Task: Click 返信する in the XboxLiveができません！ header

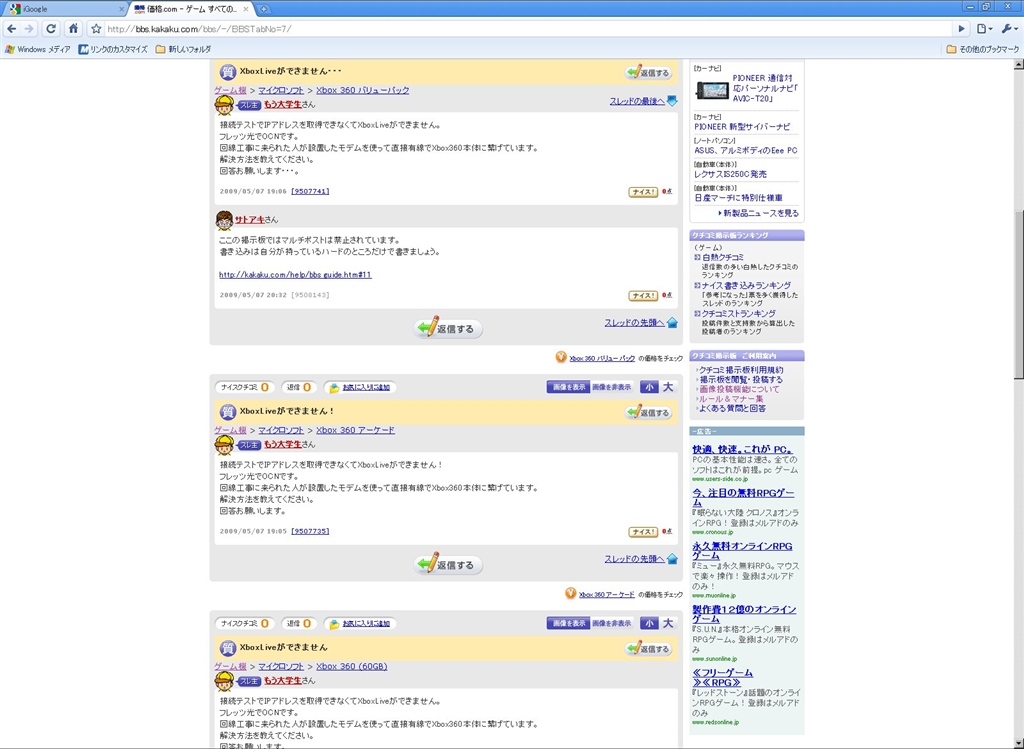Action: (x=648, y=413)
